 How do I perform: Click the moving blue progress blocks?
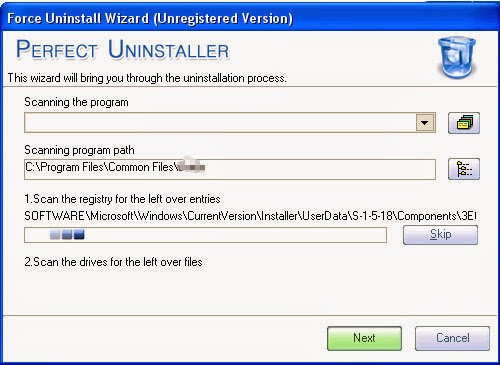pos(67,235)
